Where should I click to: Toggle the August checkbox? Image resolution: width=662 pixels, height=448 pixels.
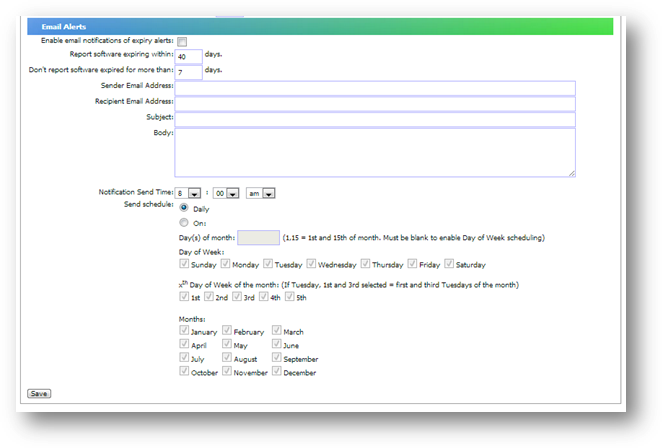point(227,357)
